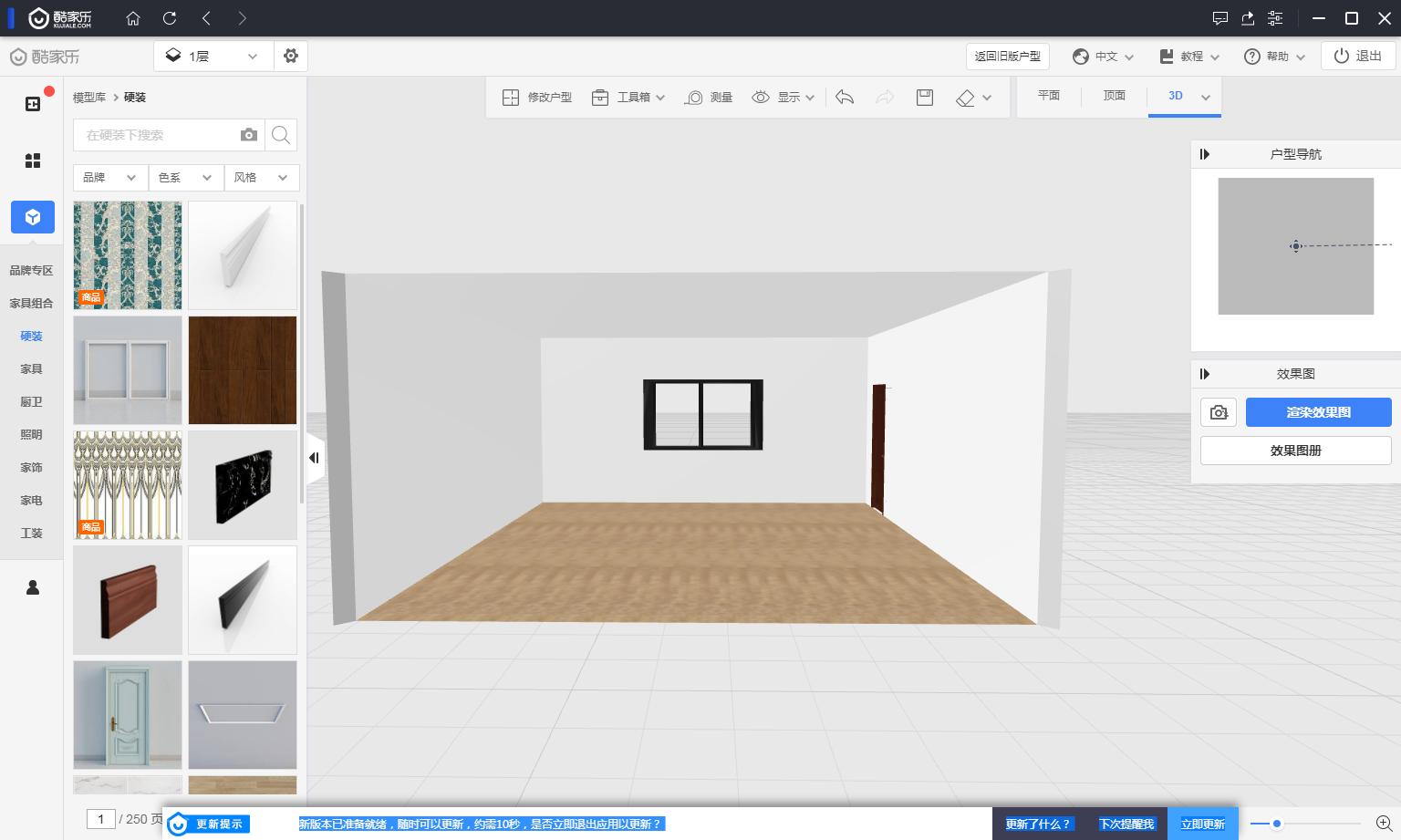The width and height of the screenshot is (1401, 840).
Task: Collapse the 户型导航 panel
Action: (1205, 154)
